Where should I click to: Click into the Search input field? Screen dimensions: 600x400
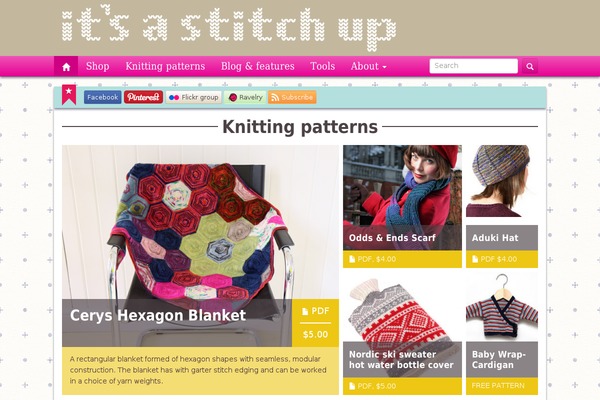click(473, 66)
